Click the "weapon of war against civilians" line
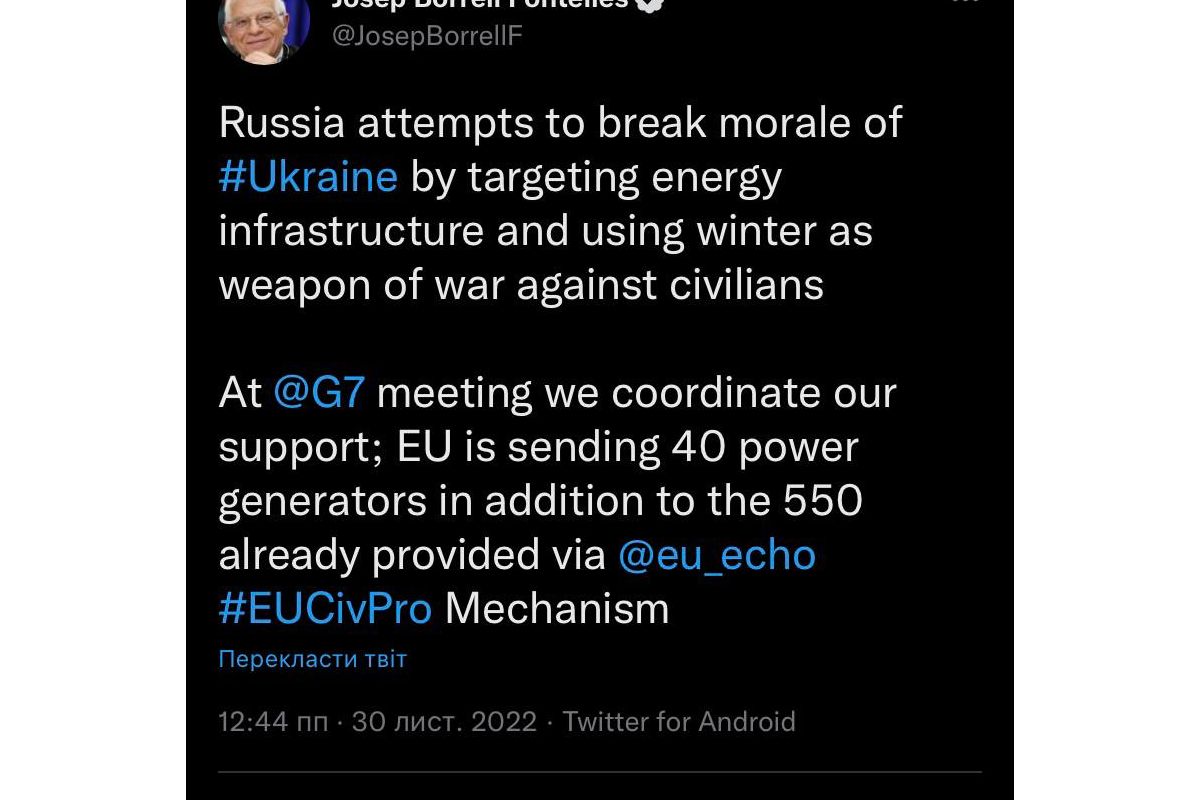 click(x=521, y=285)
